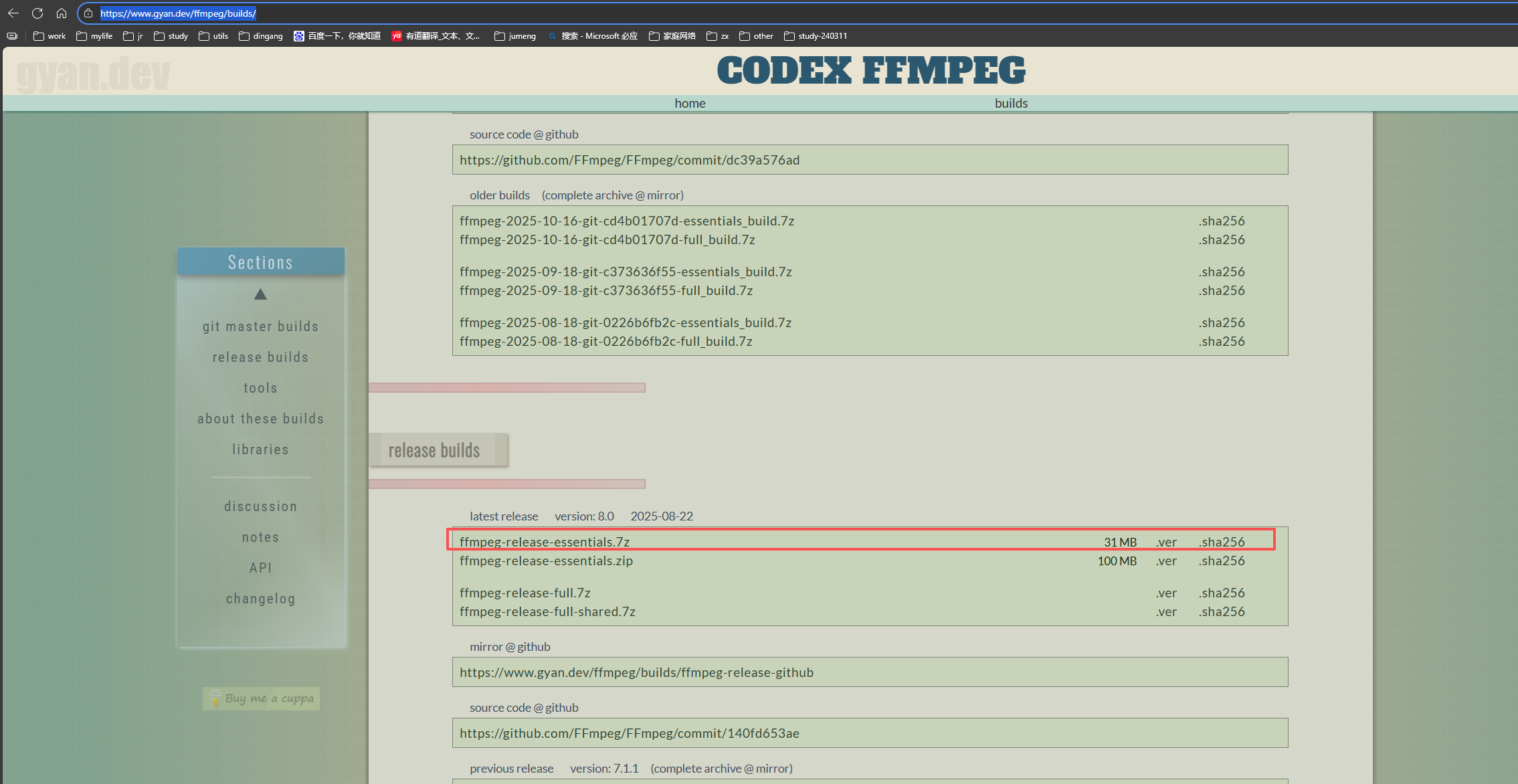Viewport: 1518px width, 784px height.
Task: Download ffmpeg-release-full.7z
Action: [x=525, y=593]
